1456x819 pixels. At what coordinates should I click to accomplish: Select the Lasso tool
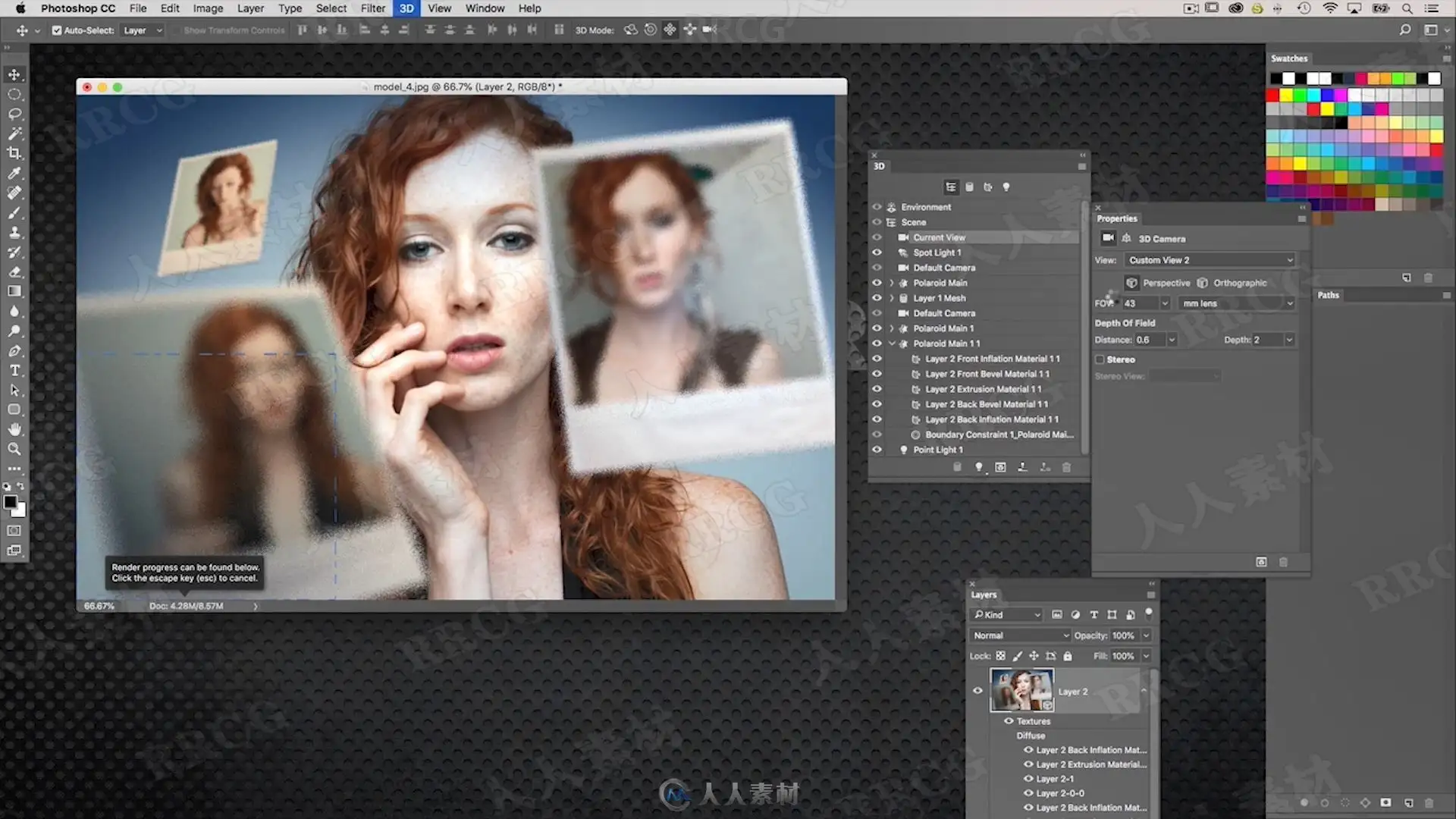[x=14, y=114]
